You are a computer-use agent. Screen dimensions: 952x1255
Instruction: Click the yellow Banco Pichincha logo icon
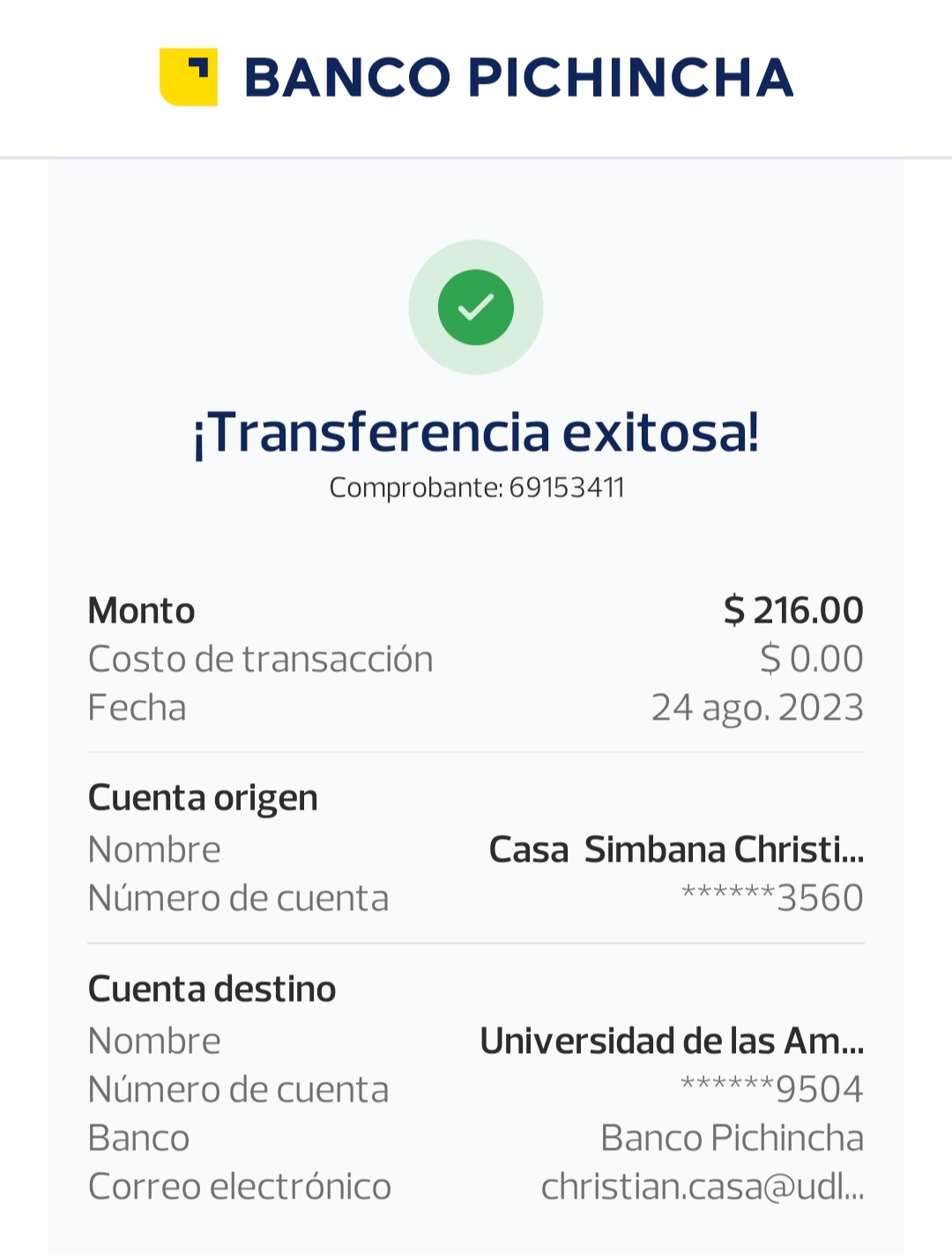(189, 77)
